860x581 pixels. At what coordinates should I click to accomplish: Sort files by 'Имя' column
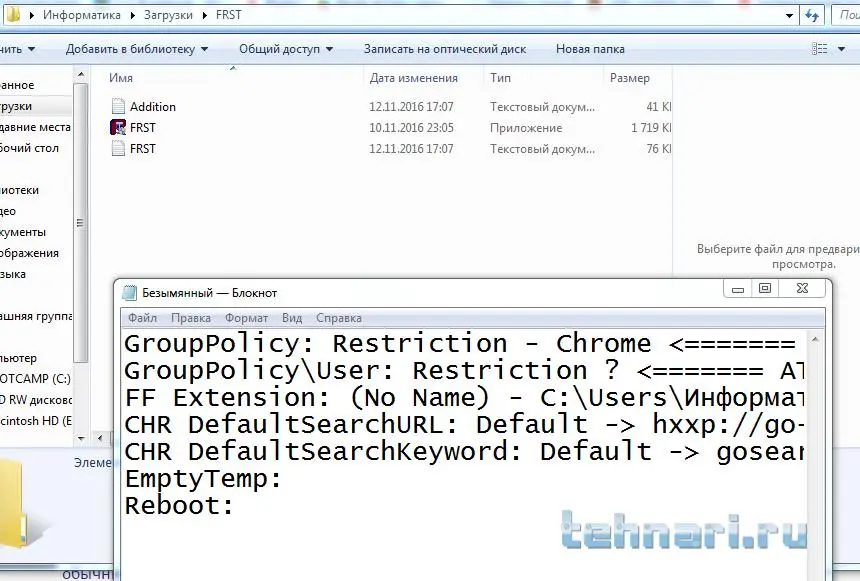point(121,78)
